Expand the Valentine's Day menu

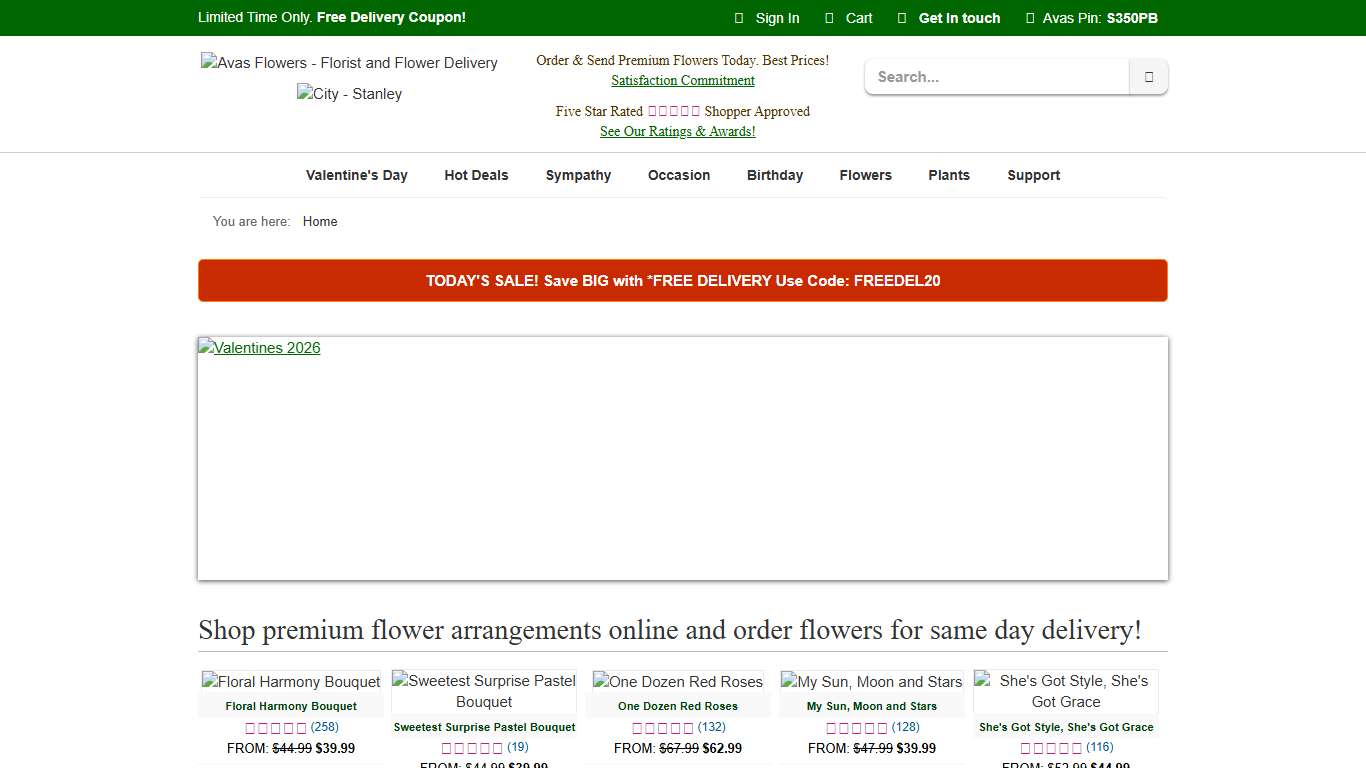click(357, 175)
